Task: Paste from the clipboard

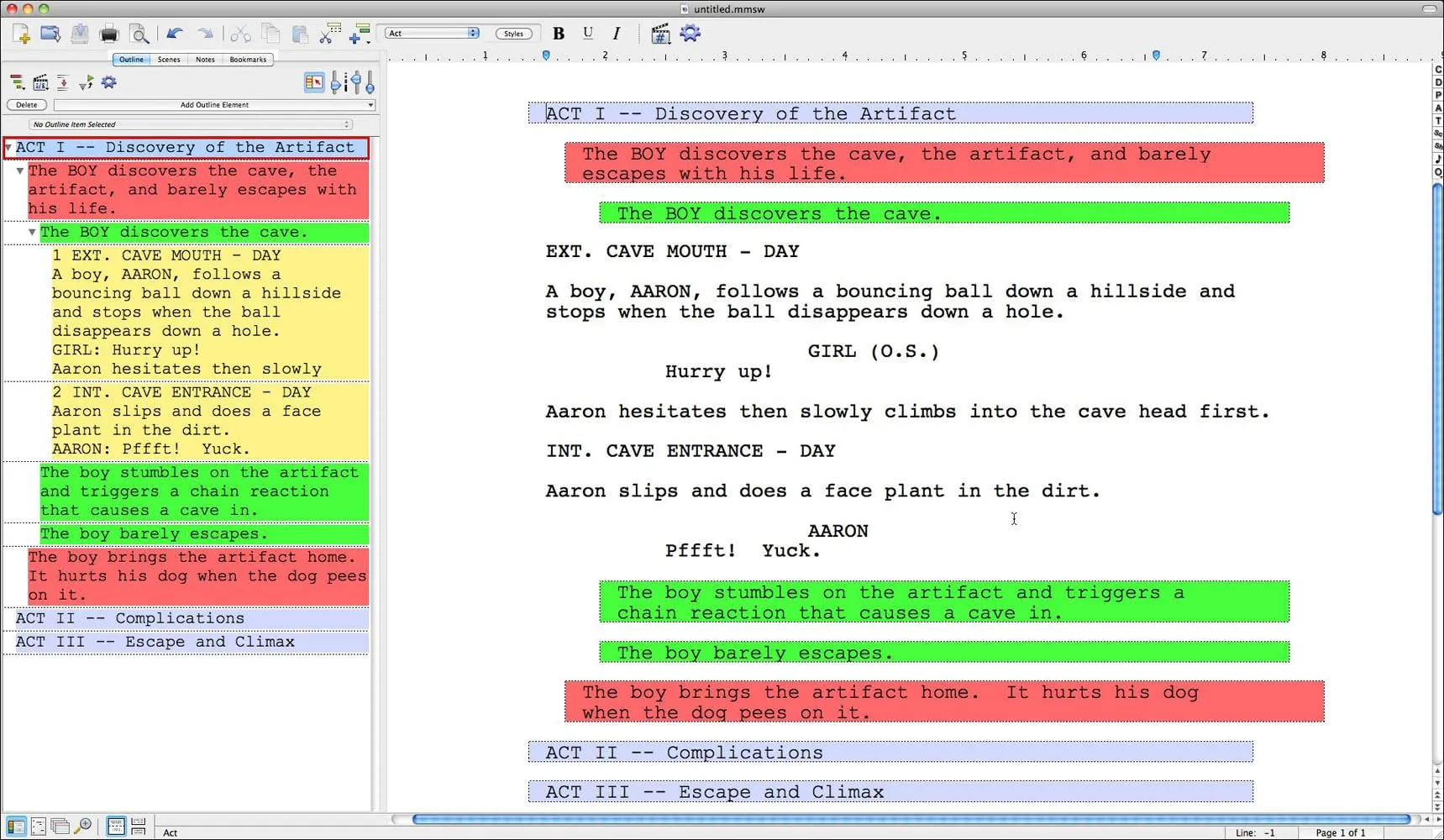Action: 299,34
